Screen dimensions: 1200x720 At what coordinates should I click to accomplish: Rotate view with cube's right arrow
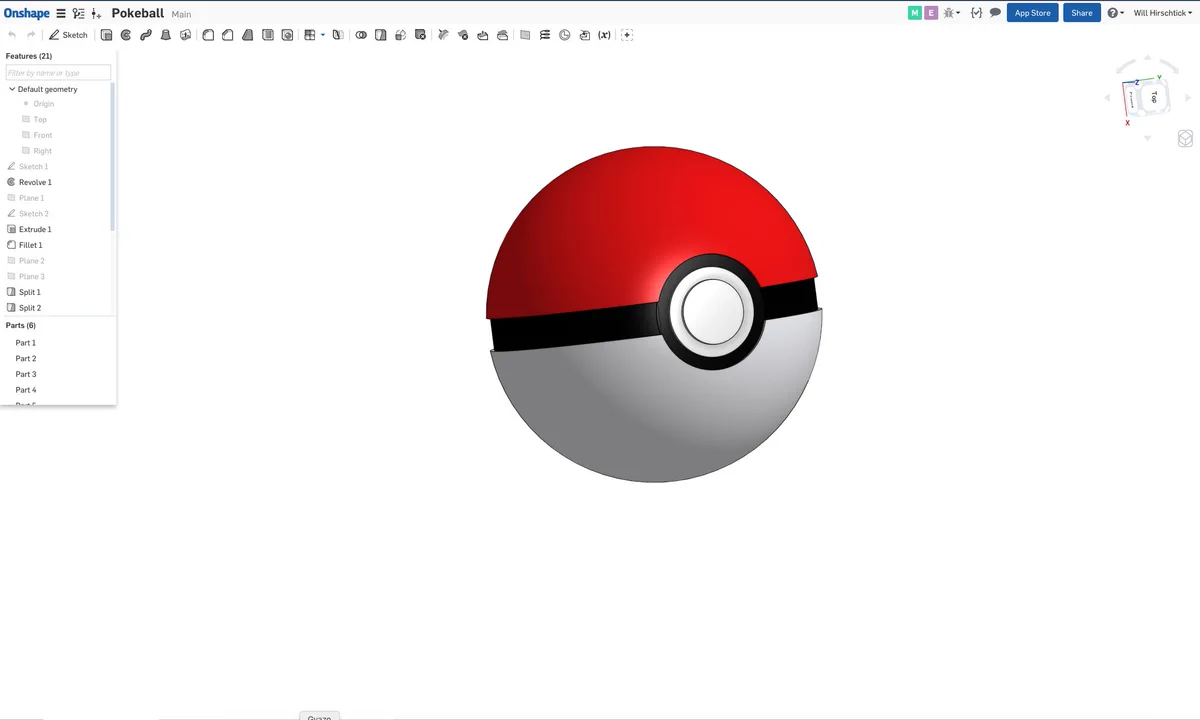[x=1188, y=98]
